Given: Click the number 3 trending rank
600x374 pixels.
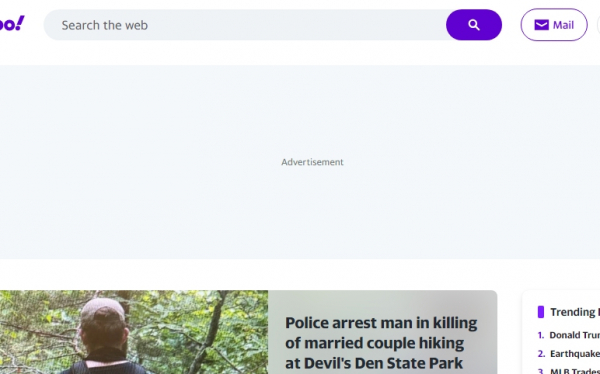Looking at the screenshot, I should click(541, 371).
